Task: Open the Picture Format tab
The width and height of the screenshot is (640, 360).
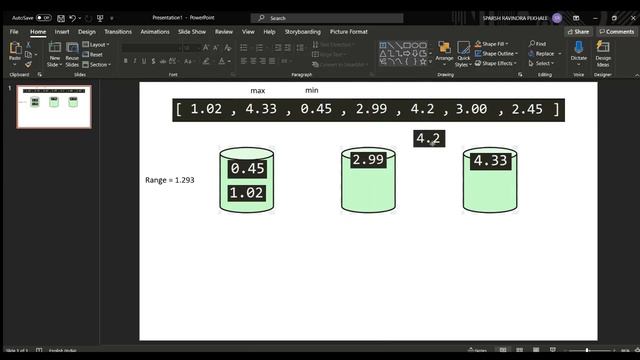Action: pos(349,31)
